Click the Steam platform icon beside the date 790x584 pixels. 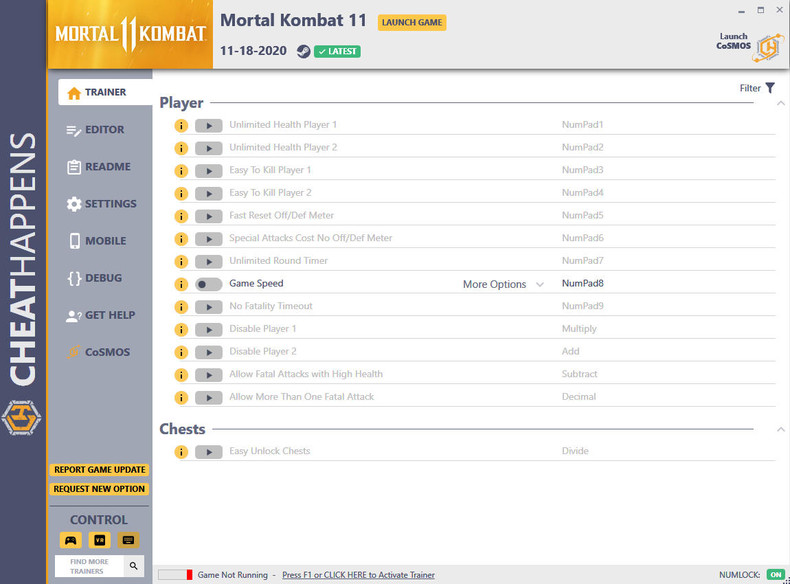[303, 51]
